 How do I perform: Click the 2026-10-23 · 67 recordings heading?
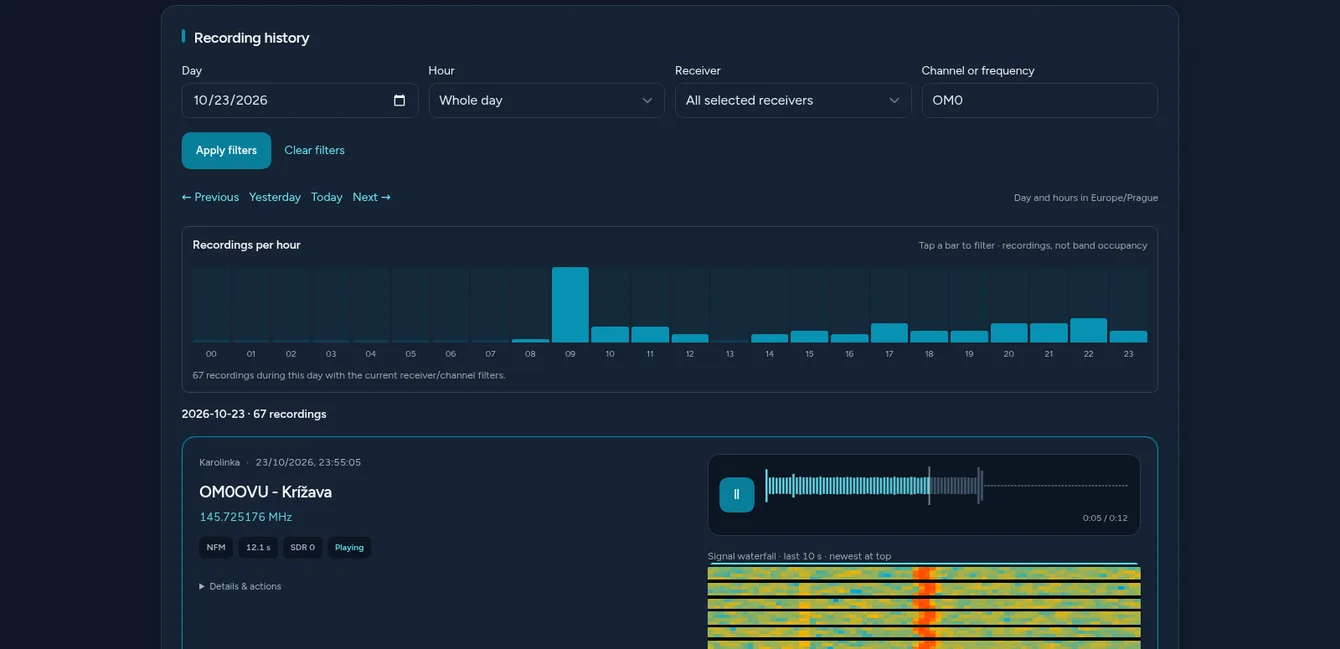pos(254,414)
